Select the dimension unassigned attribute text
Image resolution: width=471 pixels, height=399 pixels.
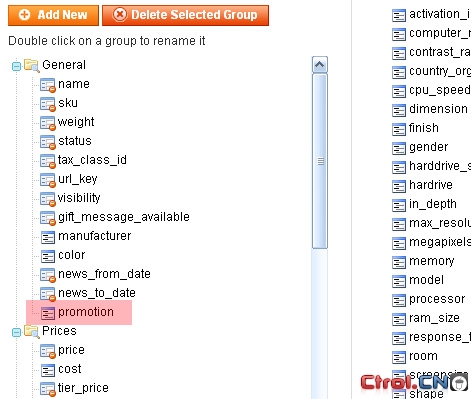[438, 109]
